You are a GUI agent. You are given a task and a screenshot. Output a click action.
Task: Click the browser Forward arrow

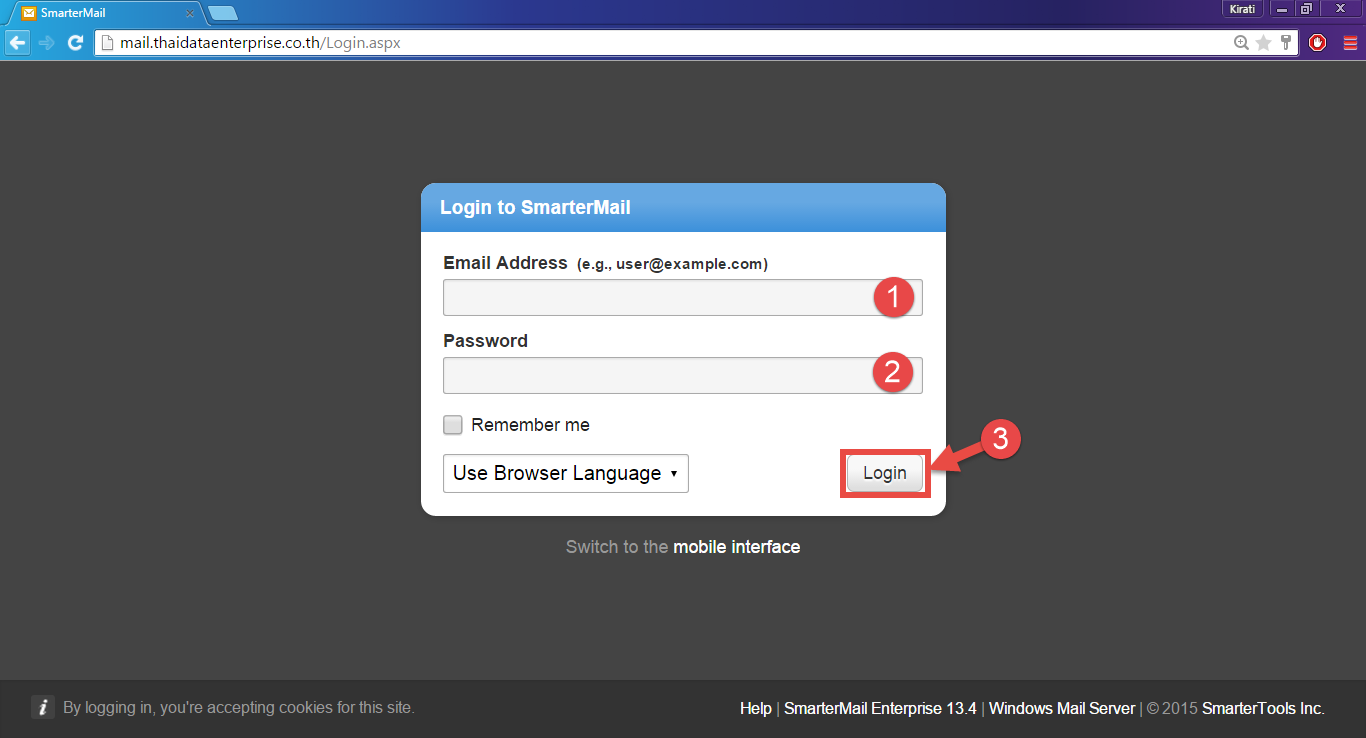46,42
